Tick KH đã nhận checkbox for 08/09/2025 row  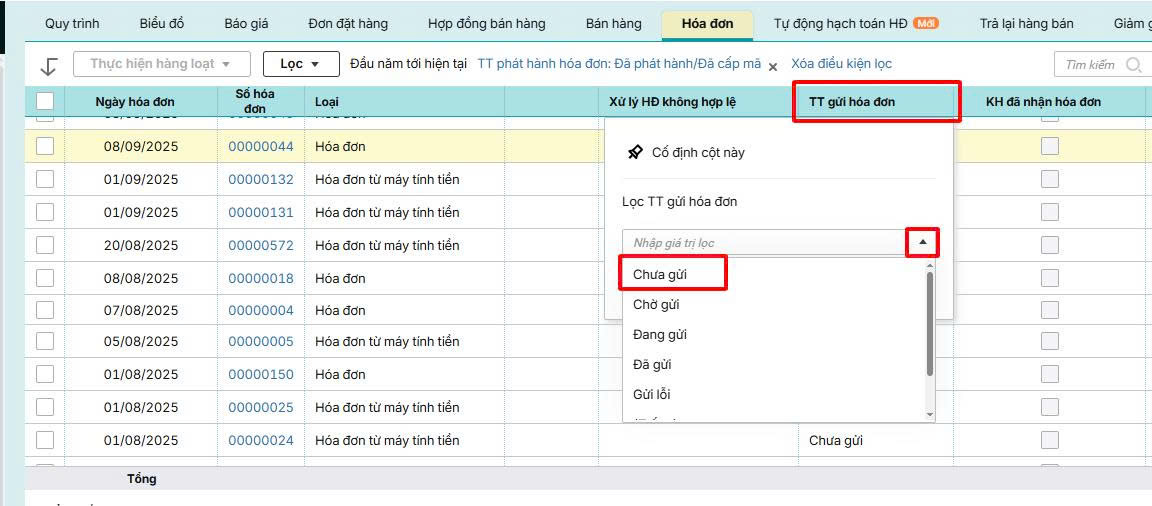tap(1049, 146)
